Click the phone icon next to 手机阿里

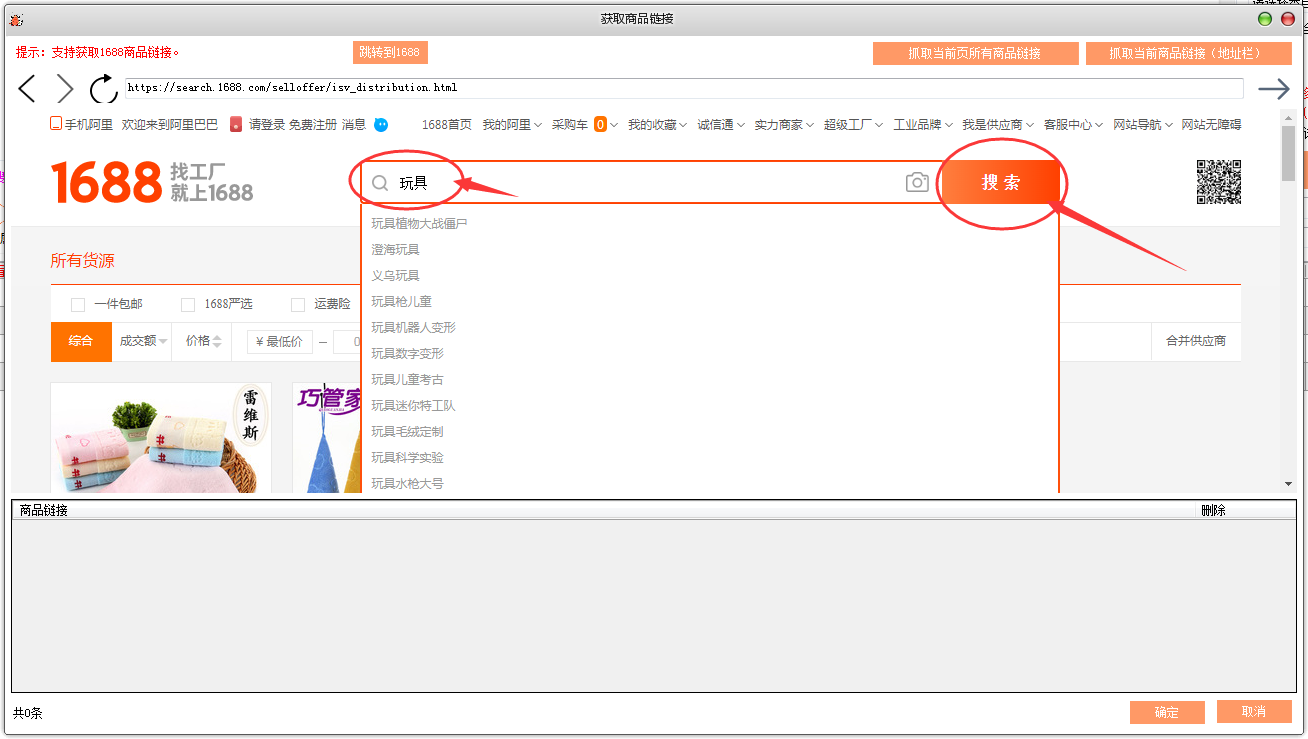(x=56, y=125)
